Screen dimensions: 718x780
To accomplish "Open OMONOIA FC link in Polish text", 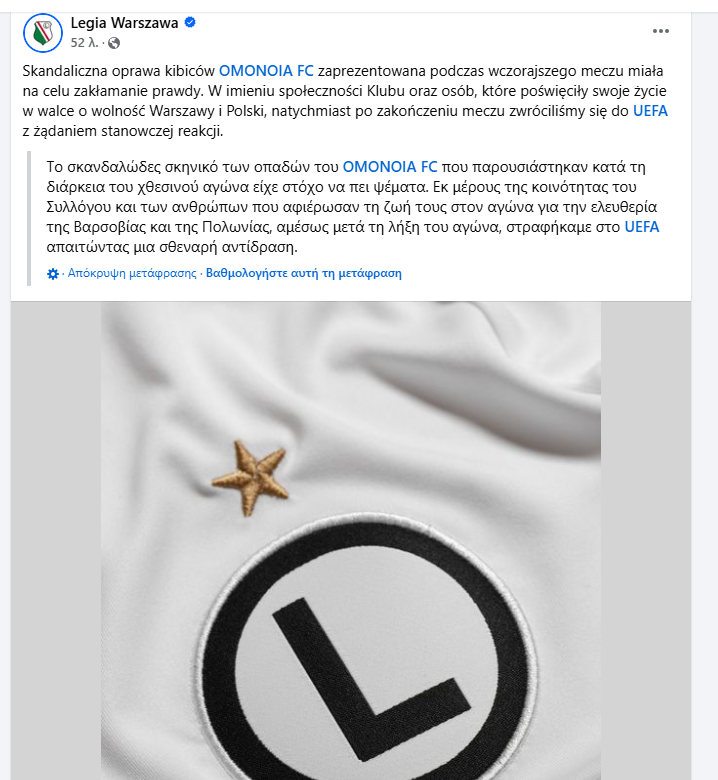I will [266, 71].
